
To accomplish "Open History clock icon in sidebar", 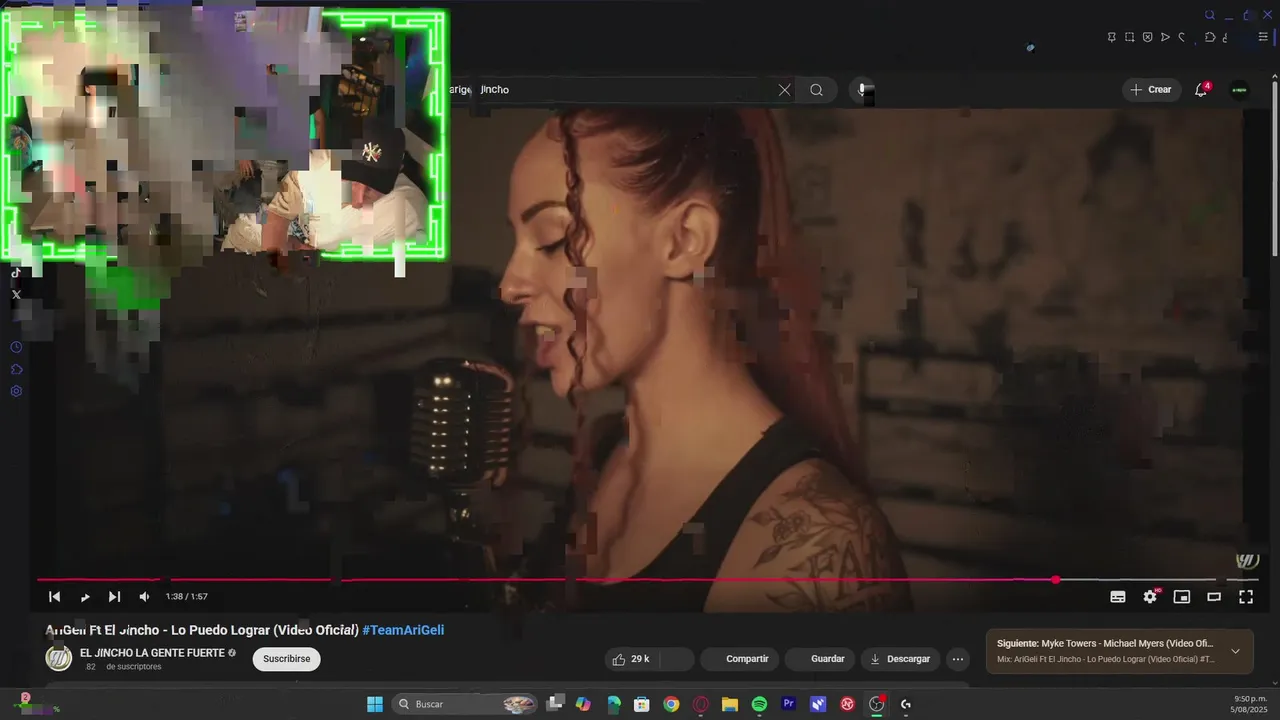I will 16,347.
